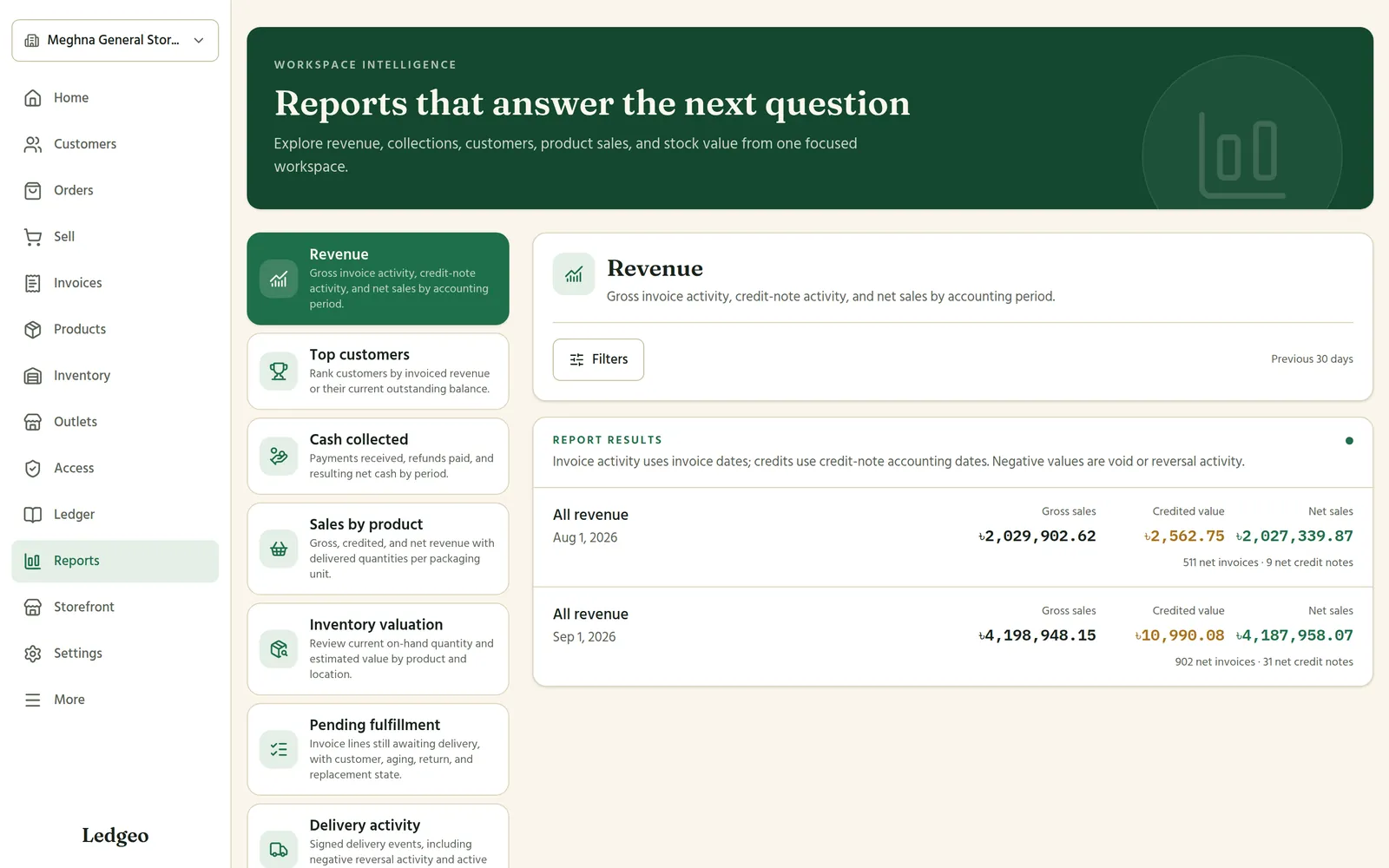Image resolution: width=1389 pixels, height=868 pixels.
Task: Click net sales value ৳2,027,339.87
Action: pyautogui.click(x=1294, y=536)
